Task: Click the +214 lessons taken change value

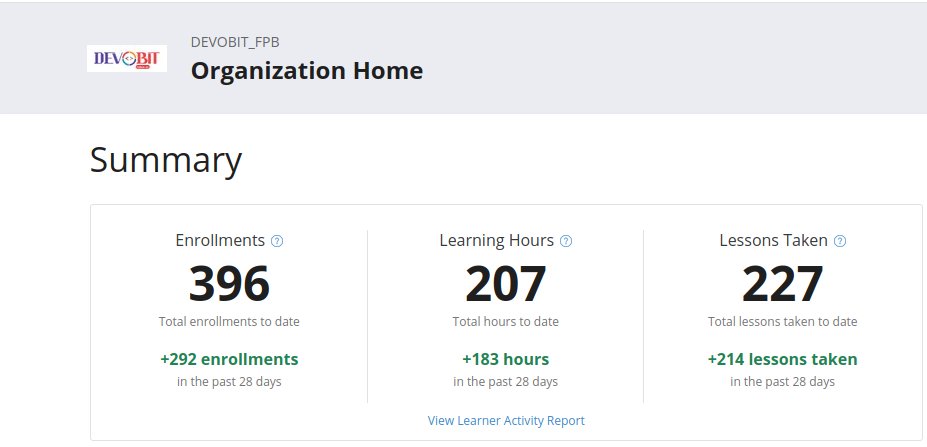Action: (x=783, y=359)
